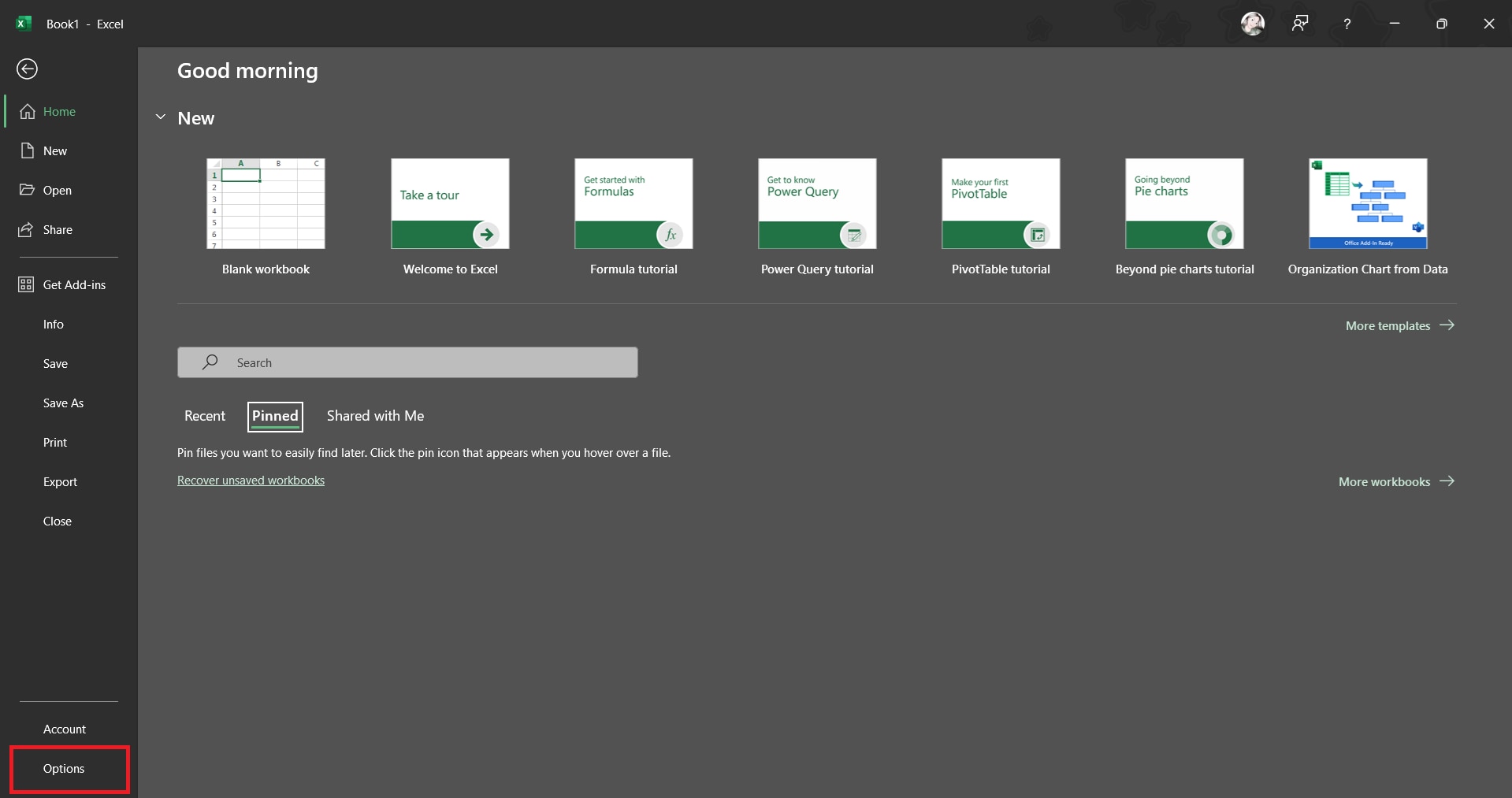Collapse the New section chevron
Image resolution: width=1512 pixels, height=798 pixels.
coord(161,117)
